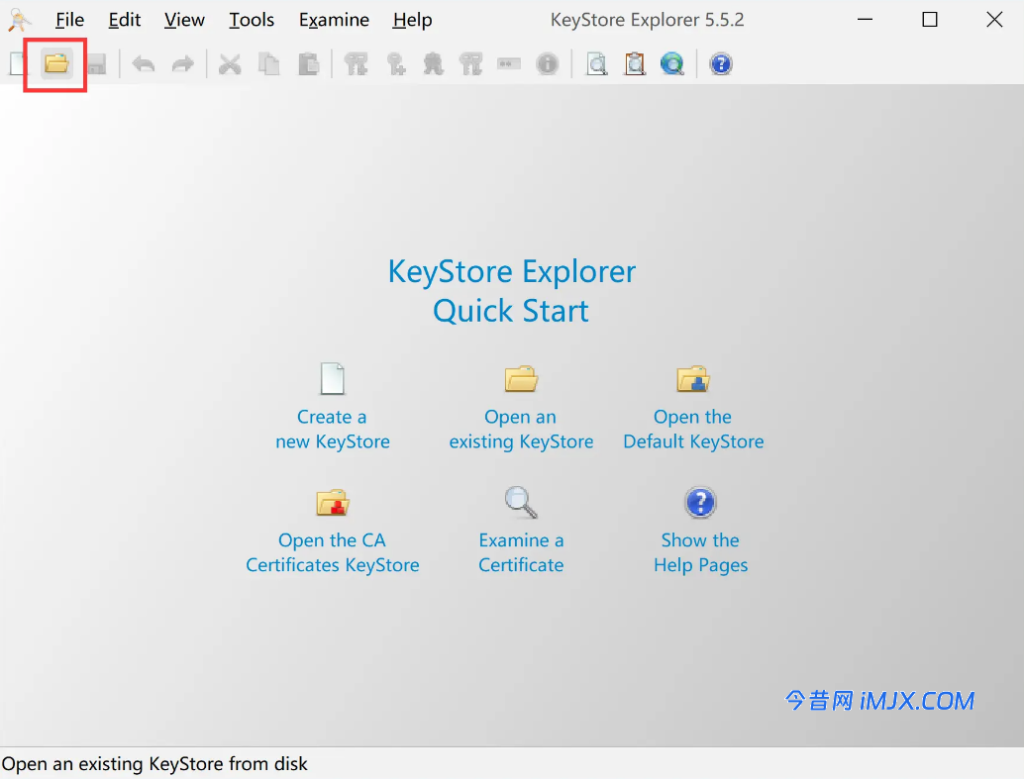Viewport: 1024px width, 779px height.
Task: Click the Examine Clipboard toolbar icon
Action: pos(635,64)
